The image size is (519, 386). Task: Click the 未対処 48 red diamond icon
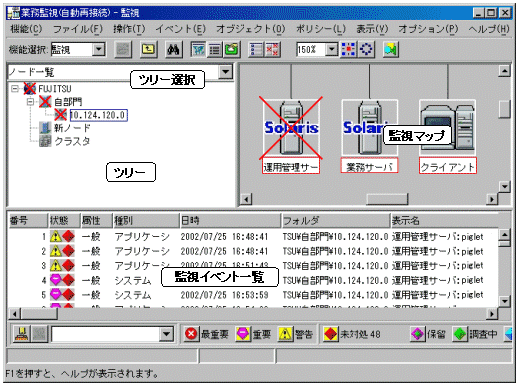331,334
